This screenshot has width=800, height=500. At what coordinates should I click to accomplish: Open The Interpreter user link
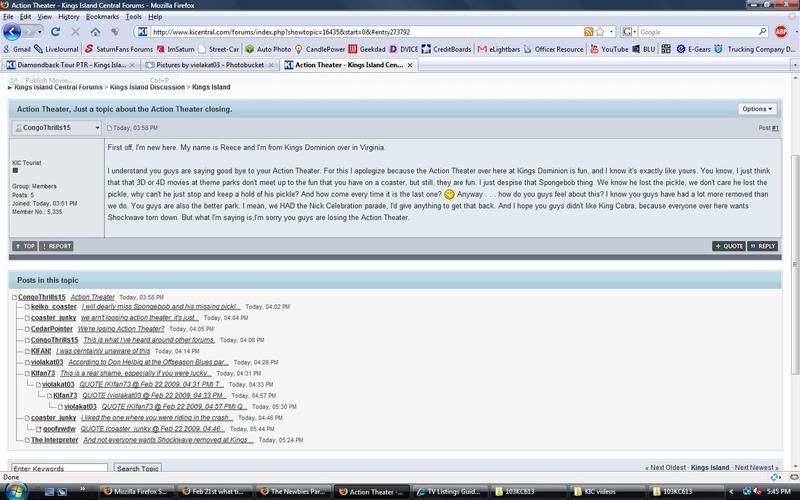[55, 440]
